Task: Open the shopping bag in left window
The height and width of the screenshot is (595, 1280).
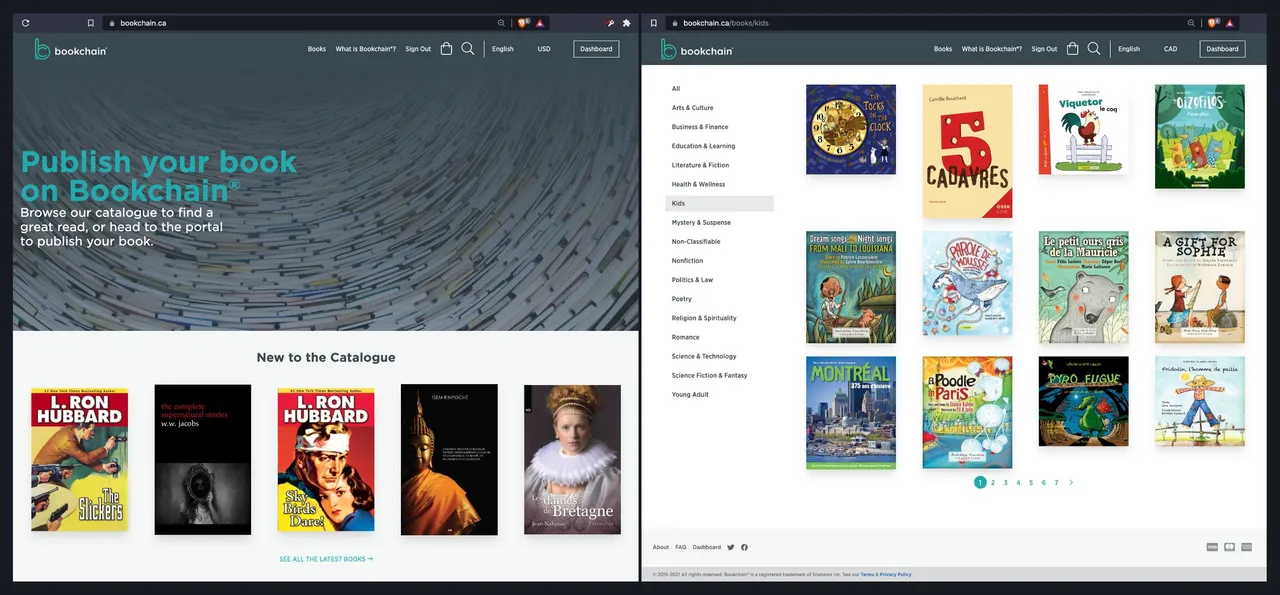Action: coord(446,48)
